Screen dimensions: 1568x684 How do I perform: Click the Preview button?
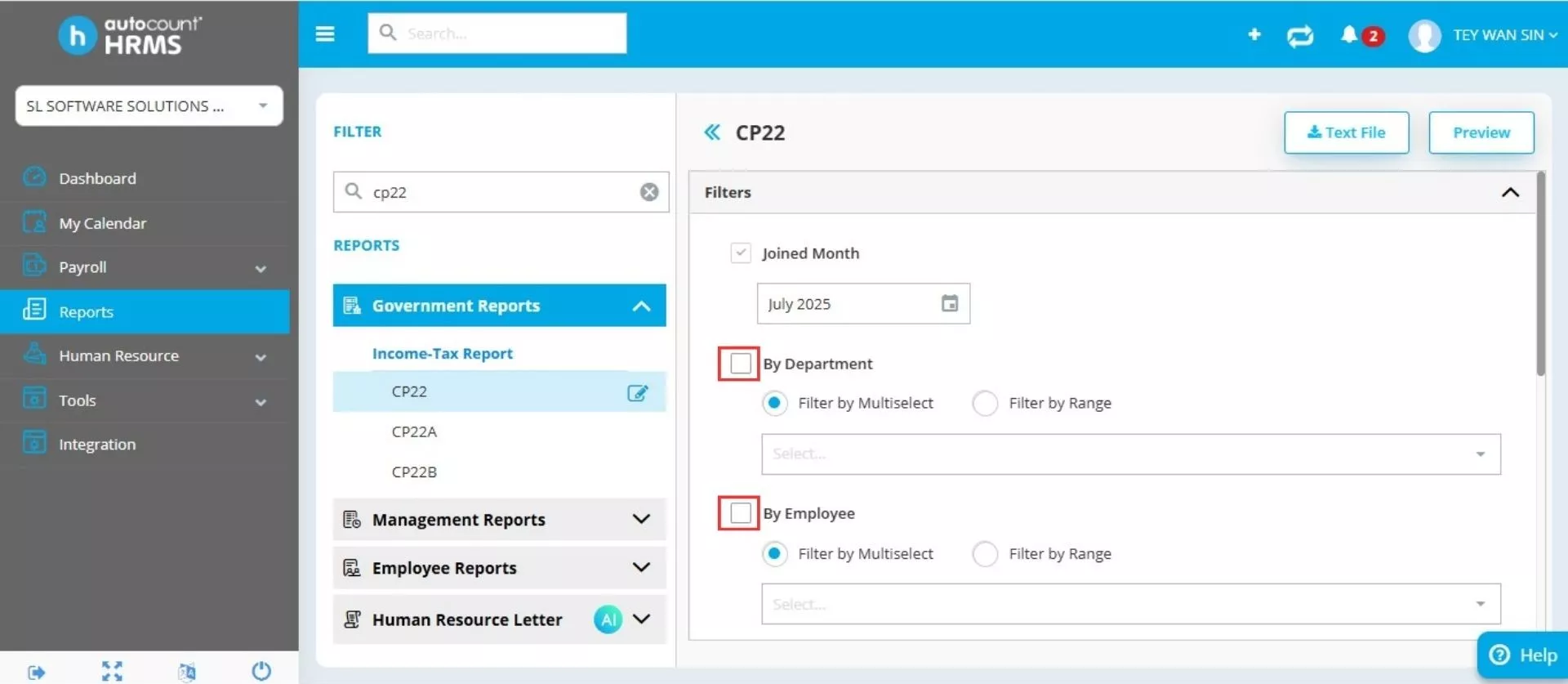pos(1481,132)
